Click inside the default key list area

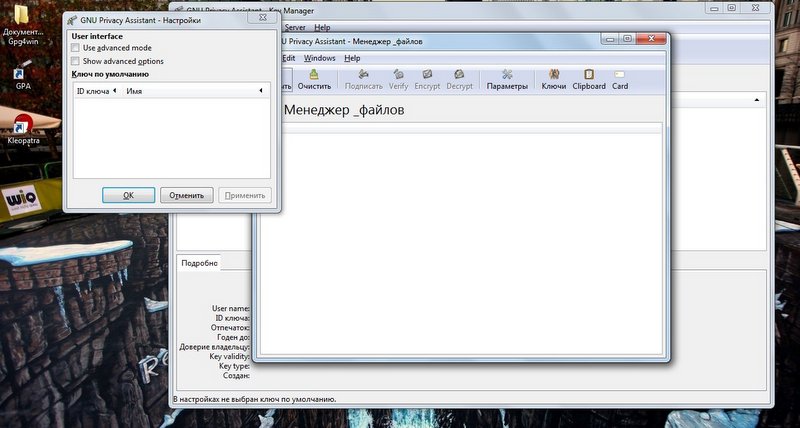coord(171,138)
